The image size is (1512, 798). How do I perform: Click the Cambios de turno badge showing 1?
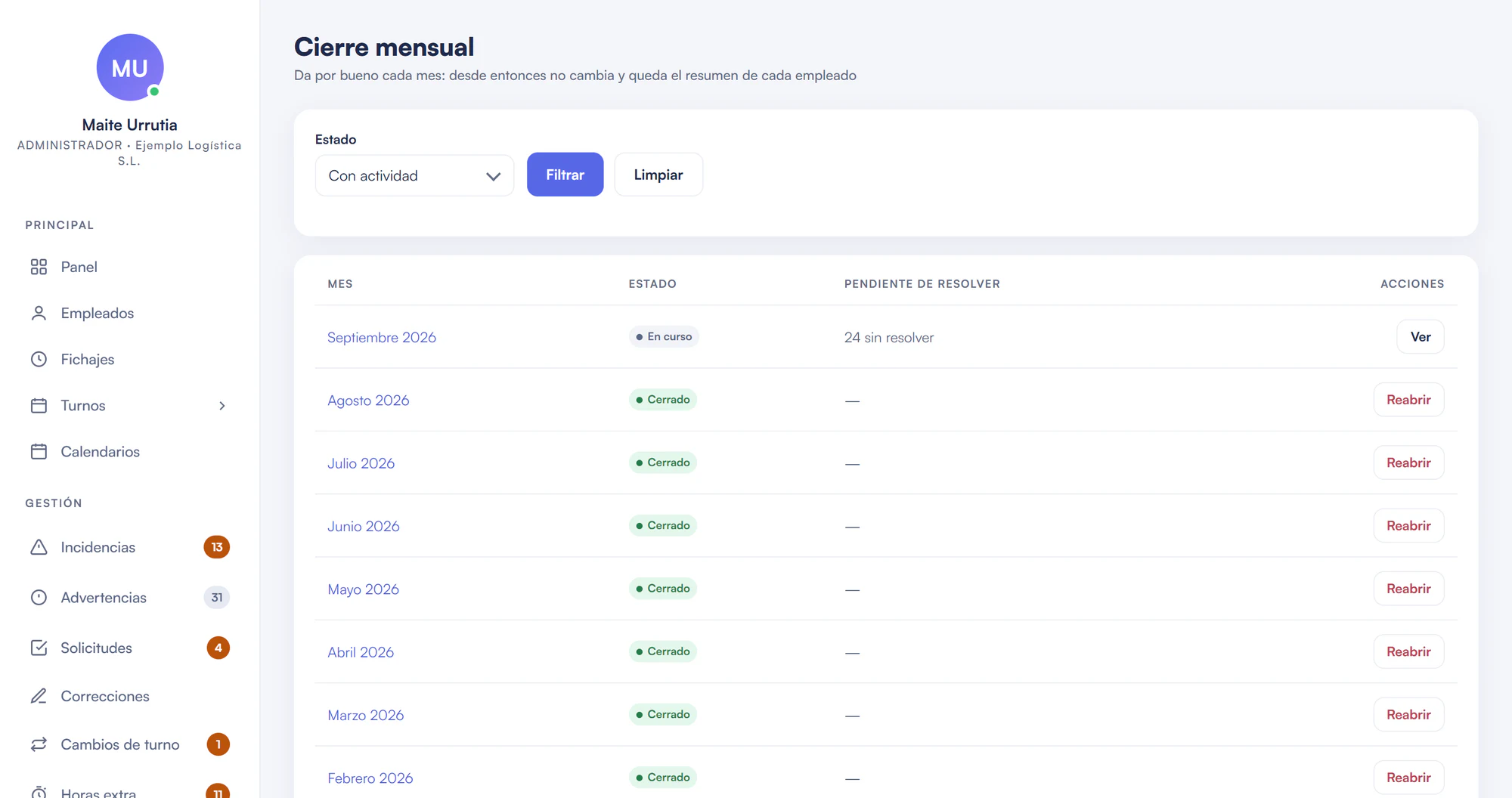click(x=218, y=744)
